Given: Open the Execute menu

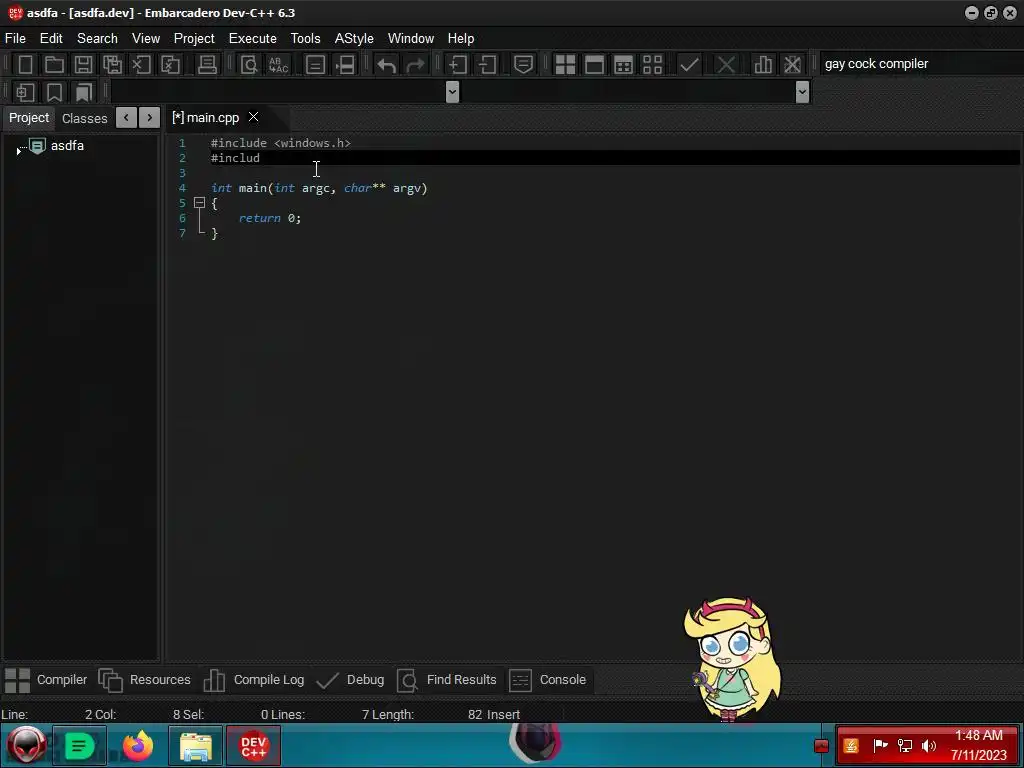Looking at the screenshot, I should 253,39.
